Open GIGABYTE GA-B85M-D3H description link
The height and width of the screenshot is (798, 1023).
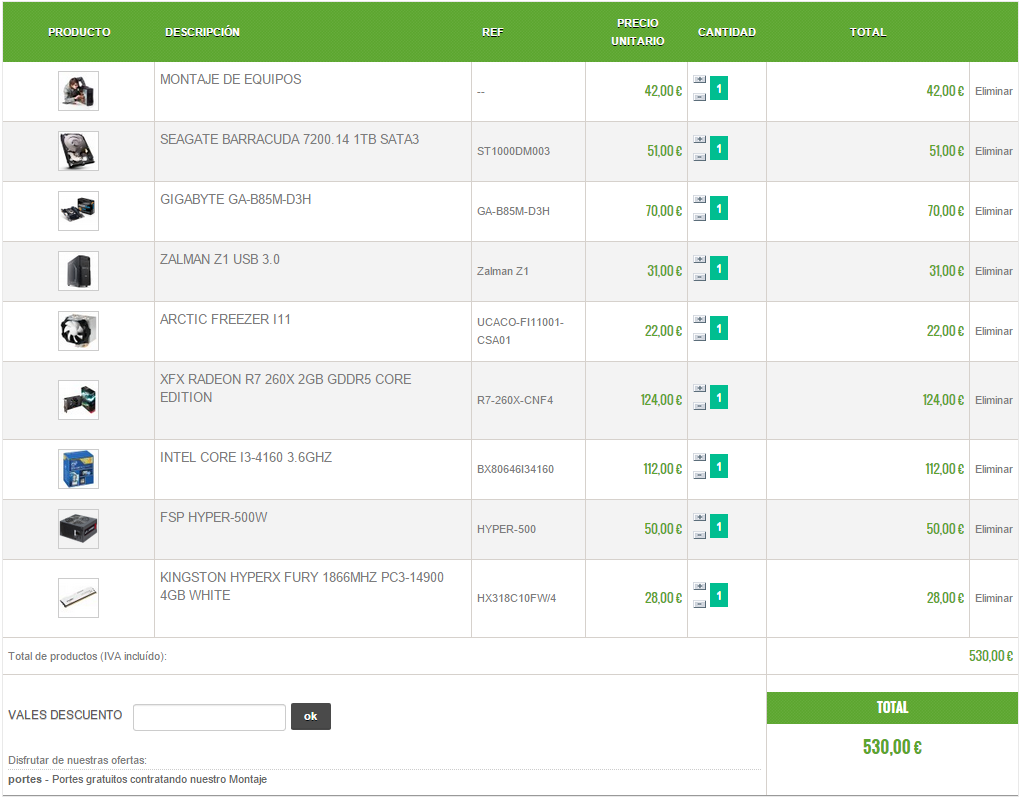click(x=236, y=200)
